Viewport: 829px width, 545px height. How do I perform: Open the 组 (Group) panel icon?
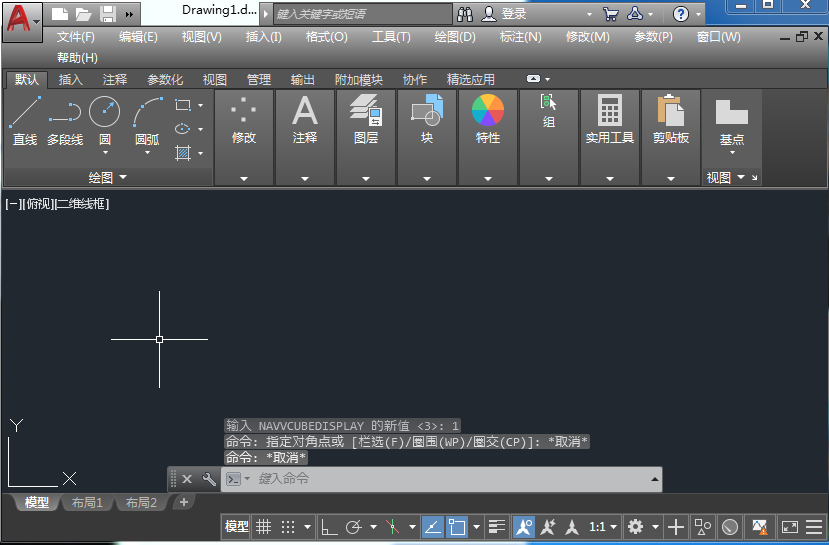(x=549, y=111)
